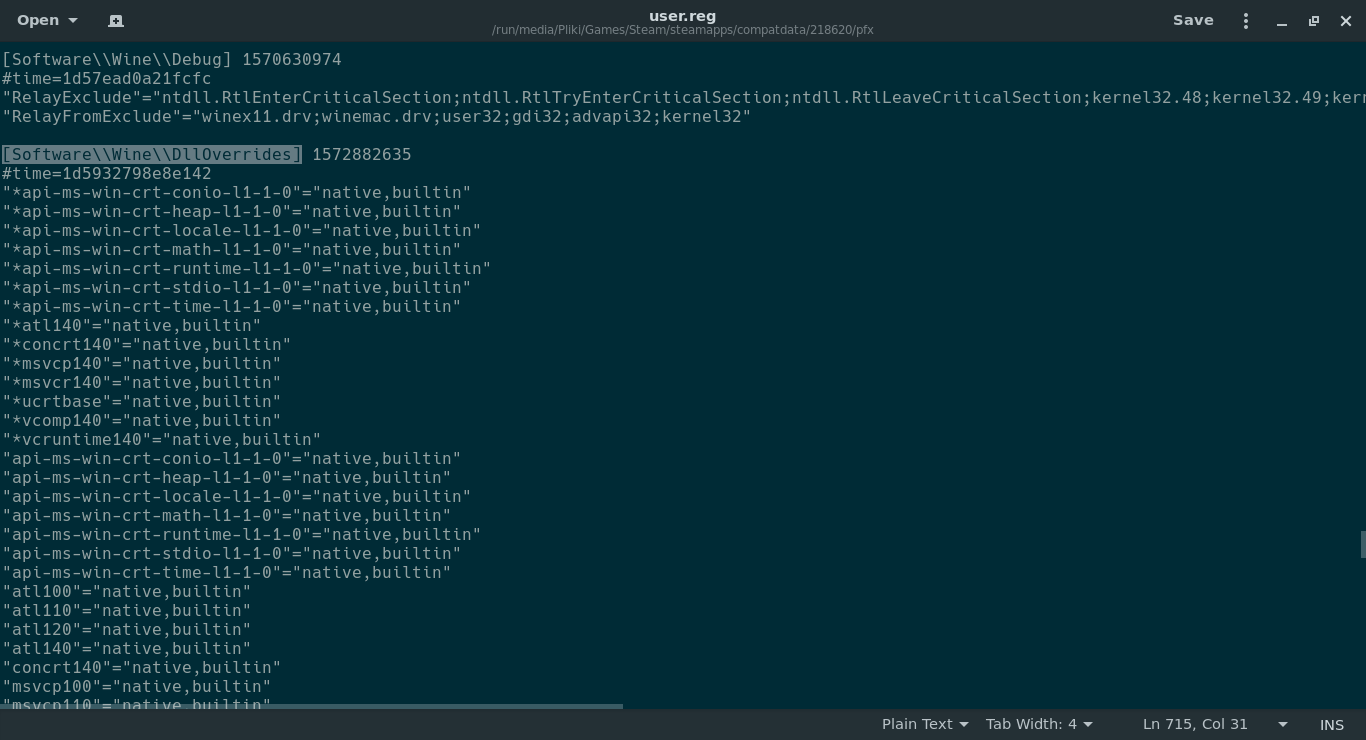Expand the Tab Width dropdown
The image size is (1366, 740).
[1038, 724]
